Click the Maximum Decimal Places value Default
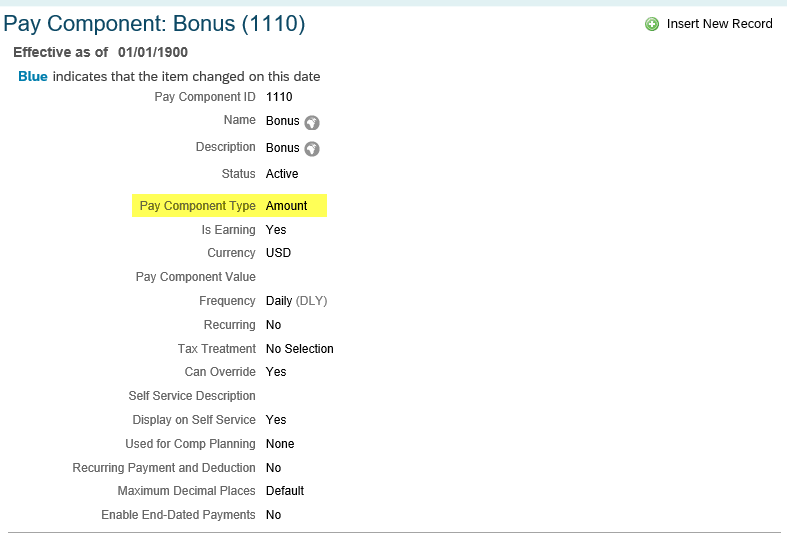The image size is (787, 538). (x=285, y=490)
